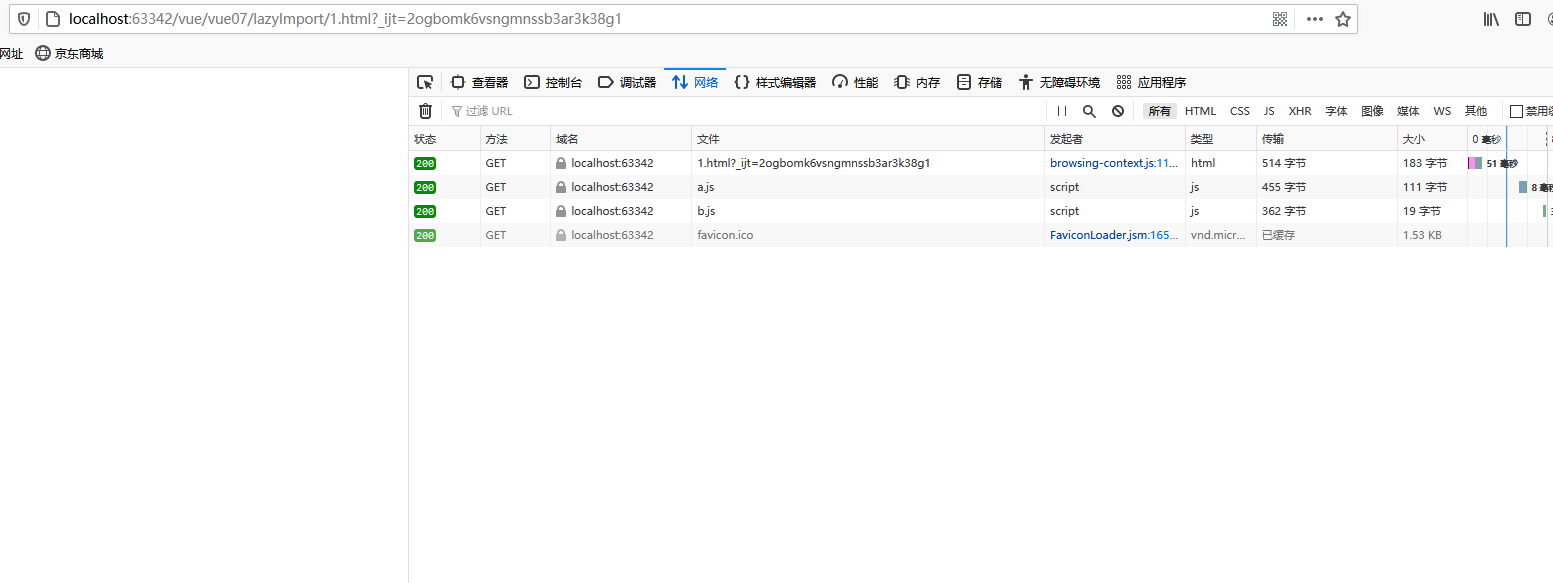The width and height of the screenshot is (1553, 583).
Task: Select the favicon.ico request file
Action: [x=725, y=235]
